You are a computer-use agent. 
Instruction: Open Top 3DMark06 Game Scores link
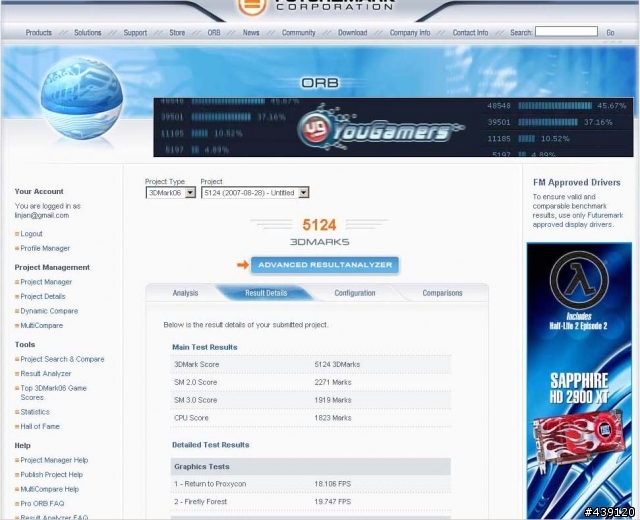(x=53, y=393)
